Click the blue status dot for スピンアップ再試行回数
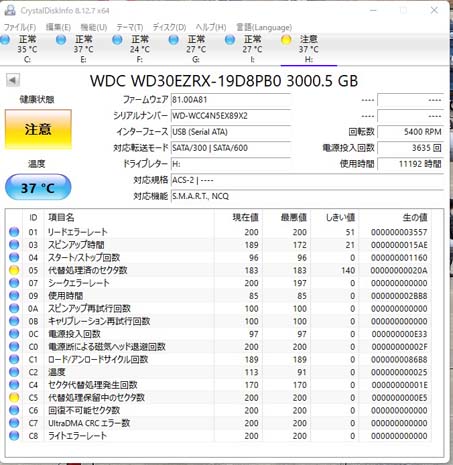The image size is (453, 465). click(14, 308)
